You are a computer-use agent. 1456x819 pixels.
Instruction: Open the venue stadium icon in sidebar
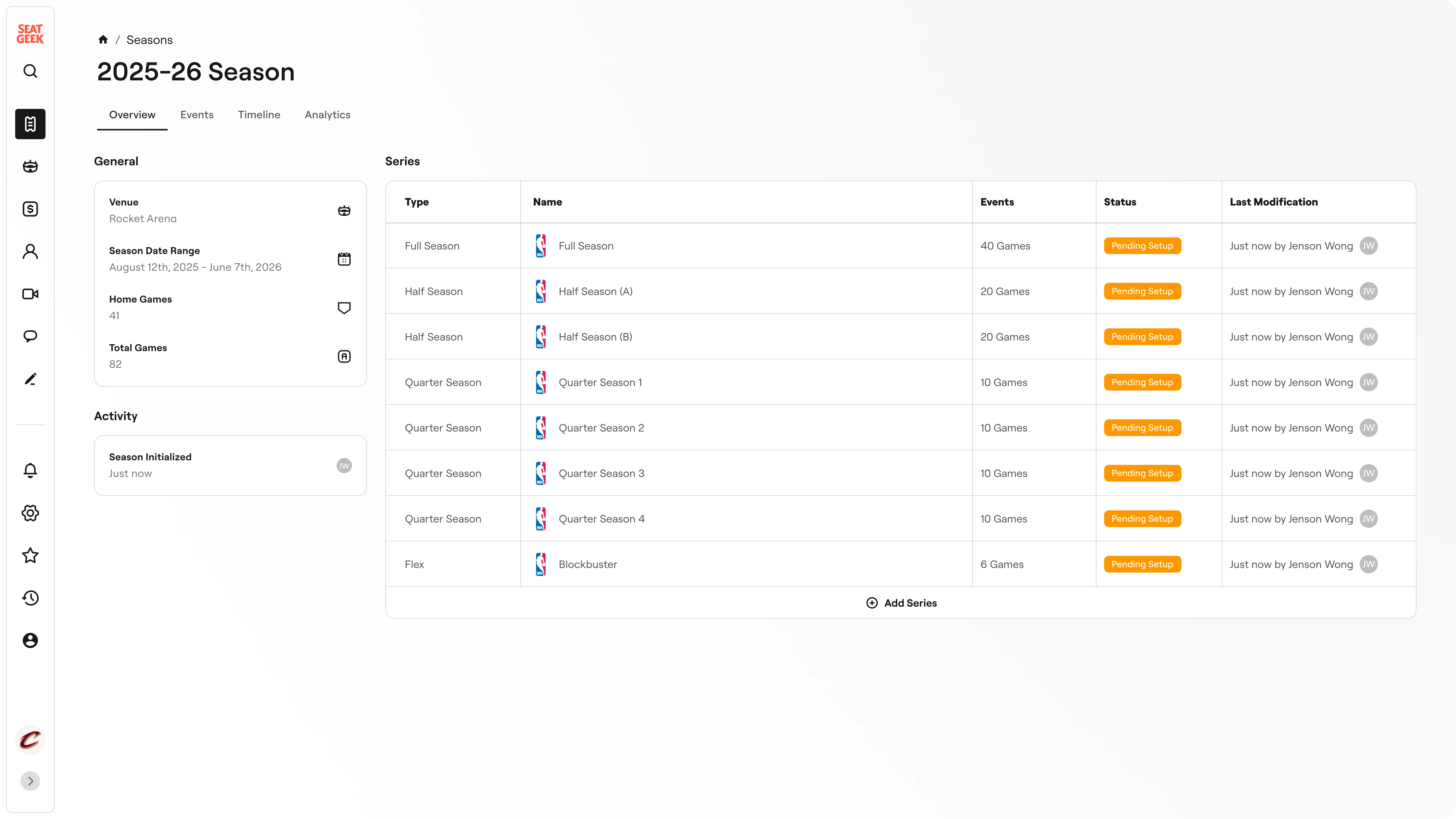coord(30,166)
